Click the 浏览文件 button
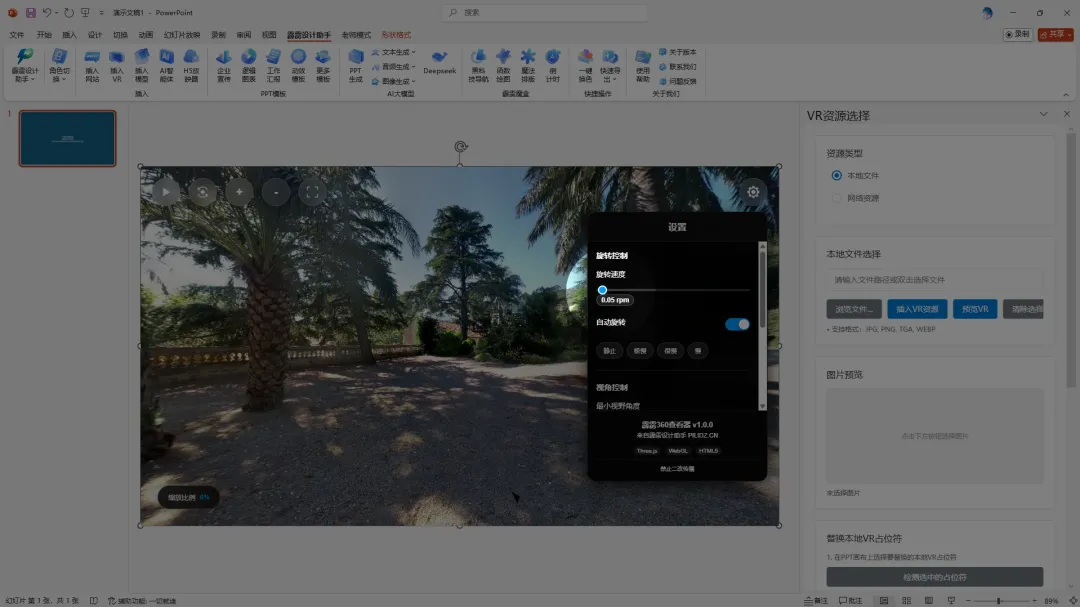 tap(854, 309)
